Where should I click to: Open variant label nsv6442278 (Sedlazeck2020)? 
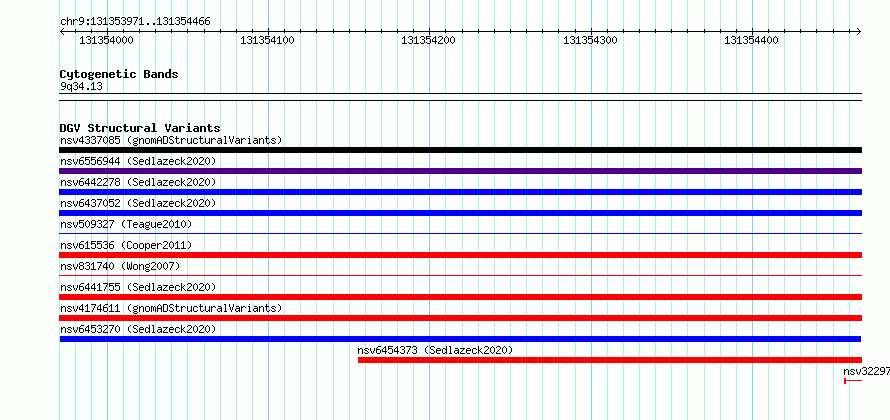point(138,182)
